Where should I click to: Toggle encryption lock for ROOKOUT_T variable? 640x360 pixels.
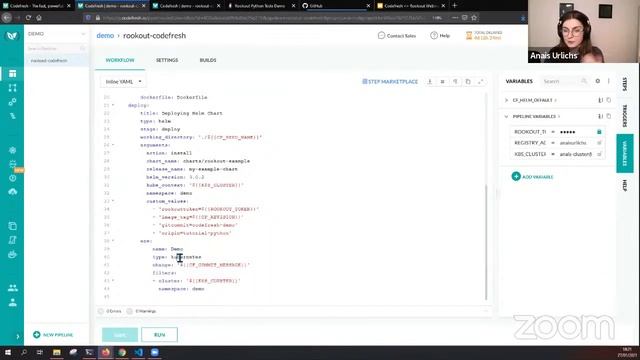pyautogui.click(x=599, y=132)
